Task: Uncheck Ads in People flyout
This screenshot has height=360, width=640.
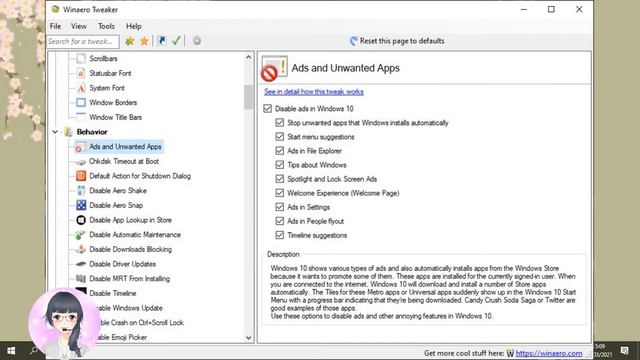Action: pos(280,221)
